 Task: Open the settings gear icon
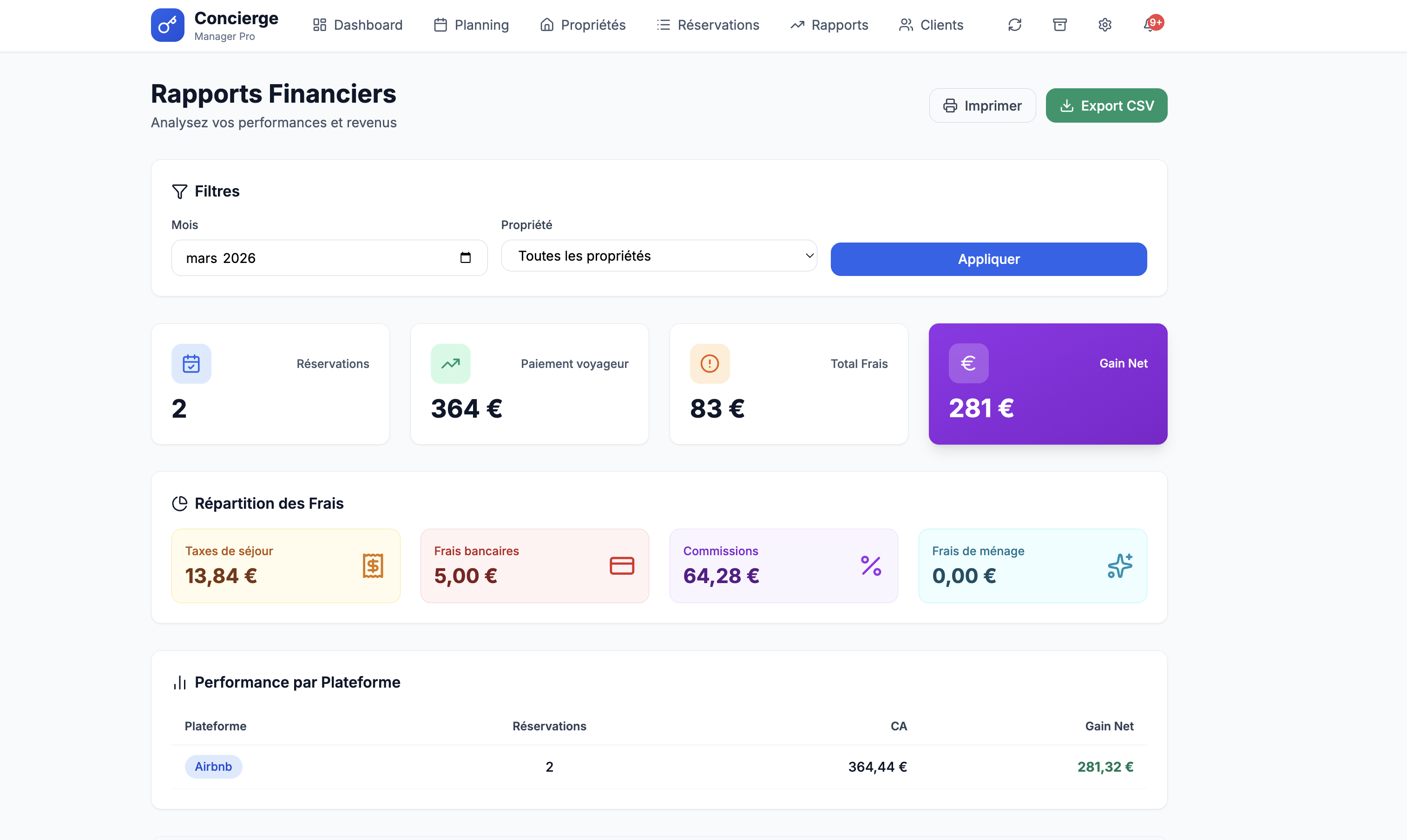1104,24
